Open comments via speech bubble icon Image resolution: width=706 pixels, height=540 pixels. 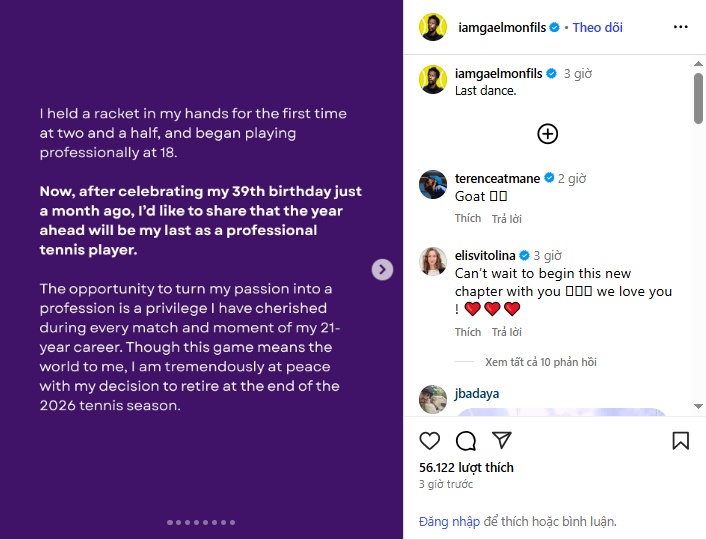coord(466,441)
